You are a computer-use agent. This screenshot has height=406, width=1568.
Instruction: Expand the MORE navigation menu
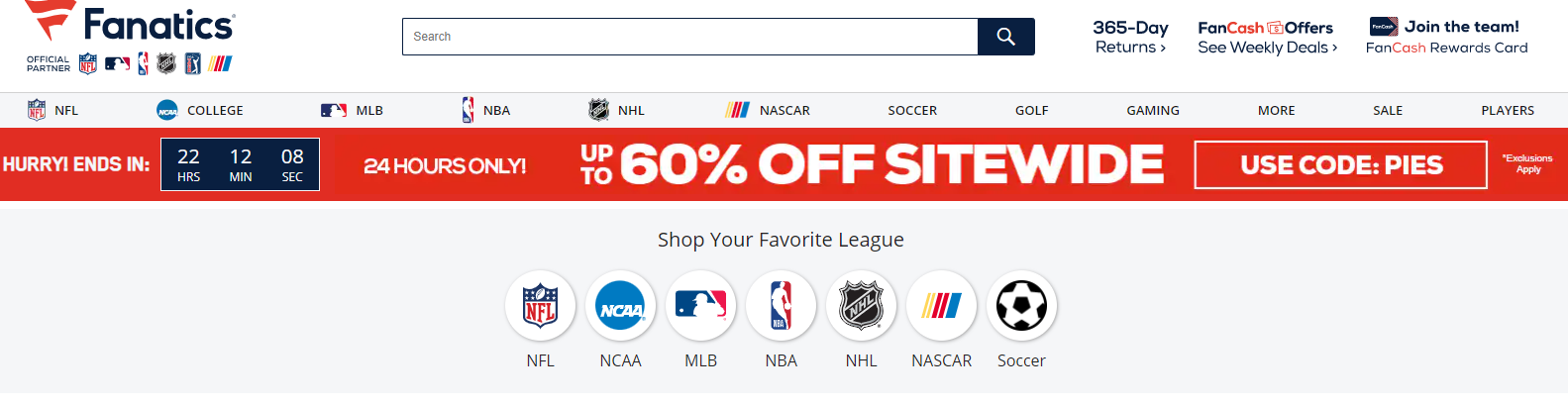[1276, 110]
